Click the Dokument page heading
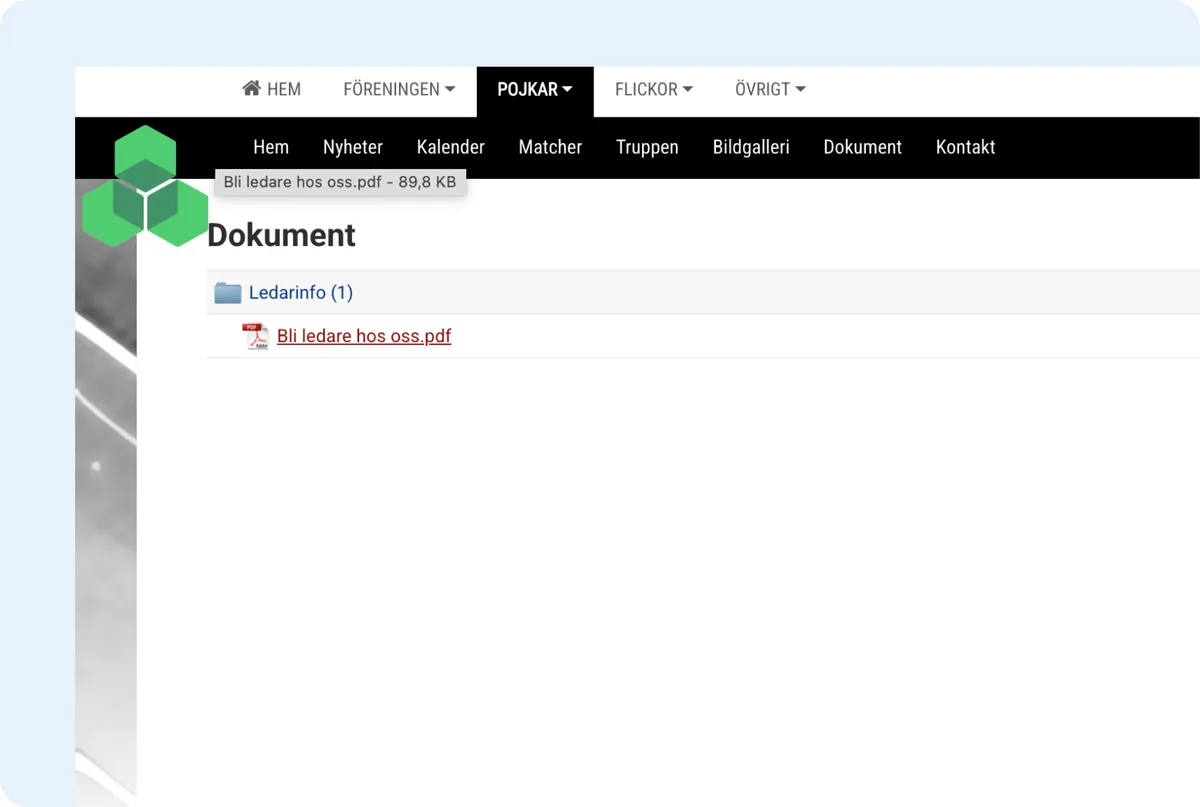This screenshot has width=1200, height=807. click(281, 235)
